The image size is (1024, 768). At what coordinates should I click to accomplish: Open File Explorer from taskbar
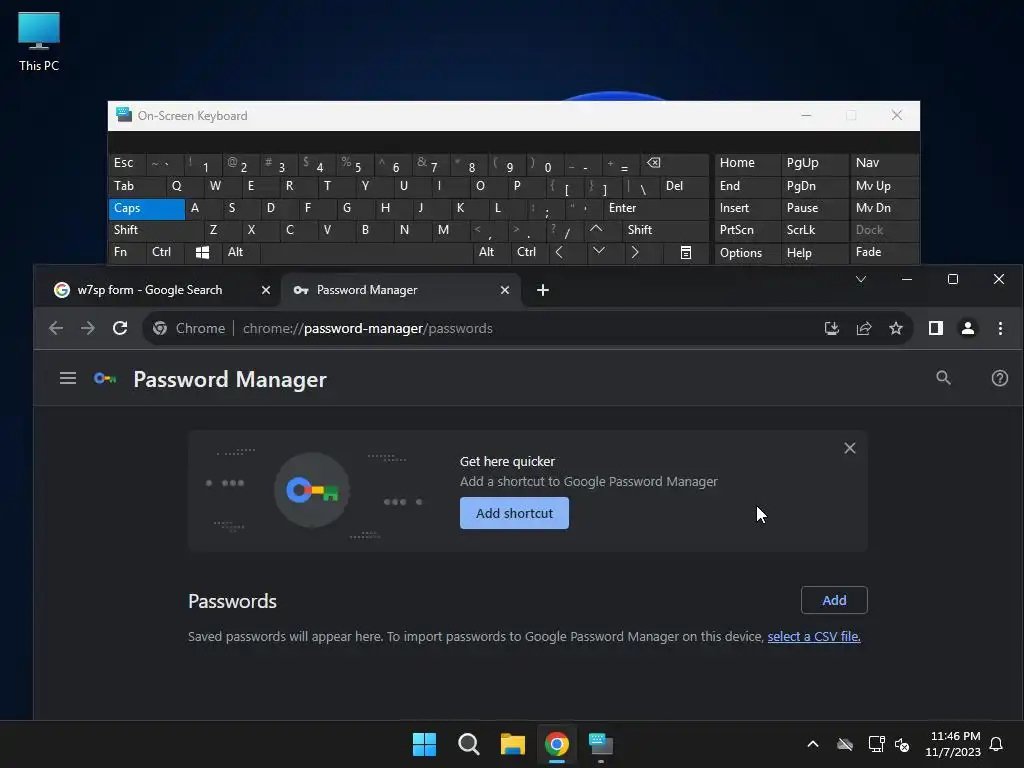tap(513, 744)
